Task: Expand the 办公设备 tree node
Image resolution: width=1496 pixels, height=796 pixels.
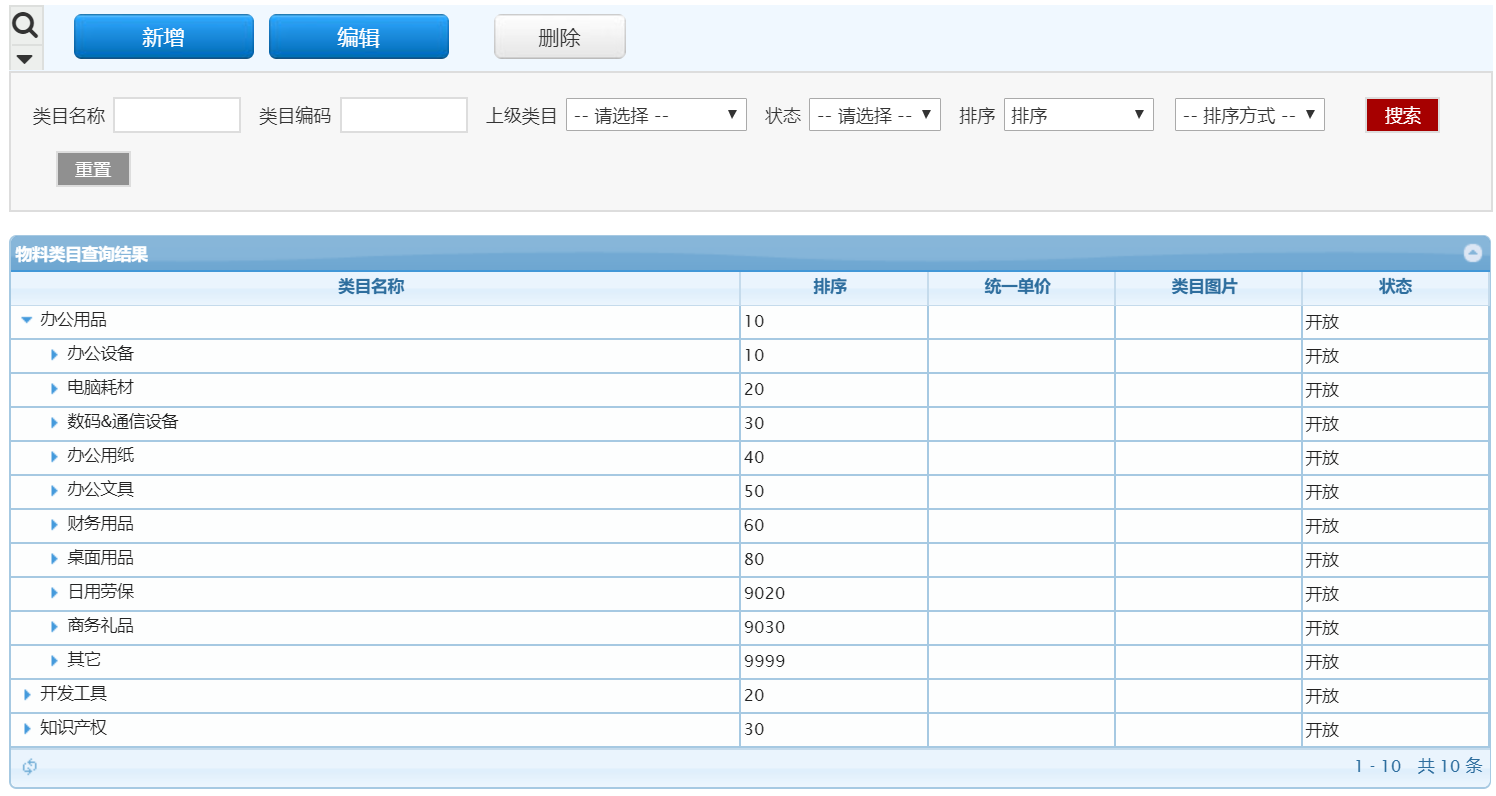Action: pyautogui.click(x=54, y=354)
